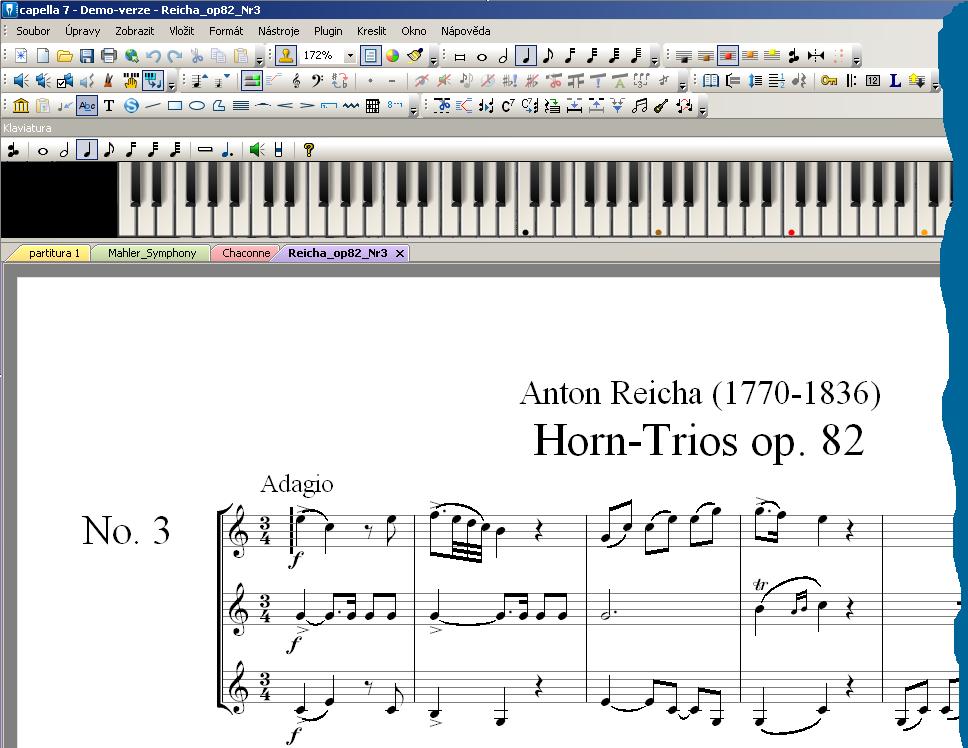Open the Formát menu
968x748 pixels.
(226, 31)
